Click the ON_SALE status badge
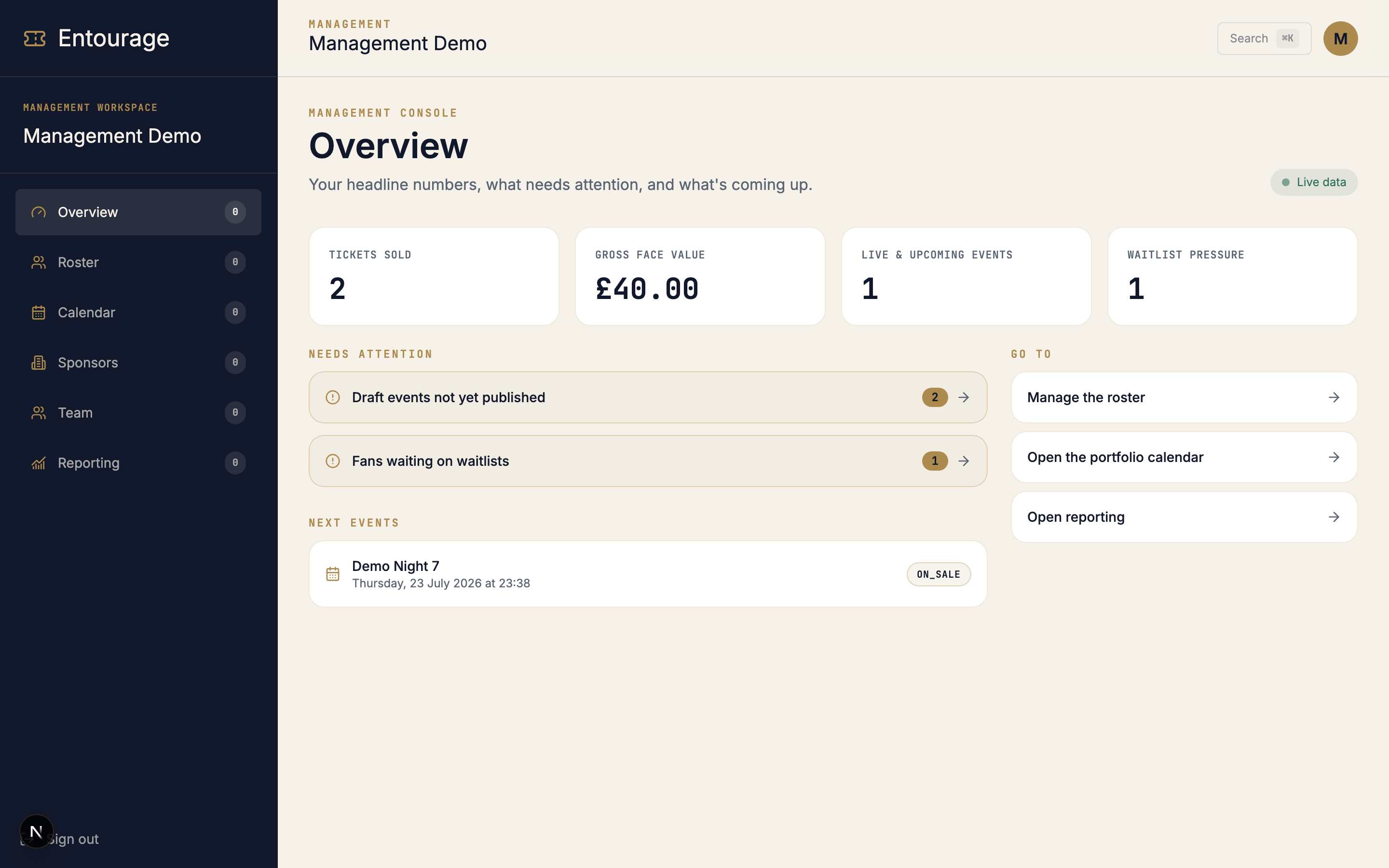Viewport: 1389px width, 868px height. coord(939,574)
